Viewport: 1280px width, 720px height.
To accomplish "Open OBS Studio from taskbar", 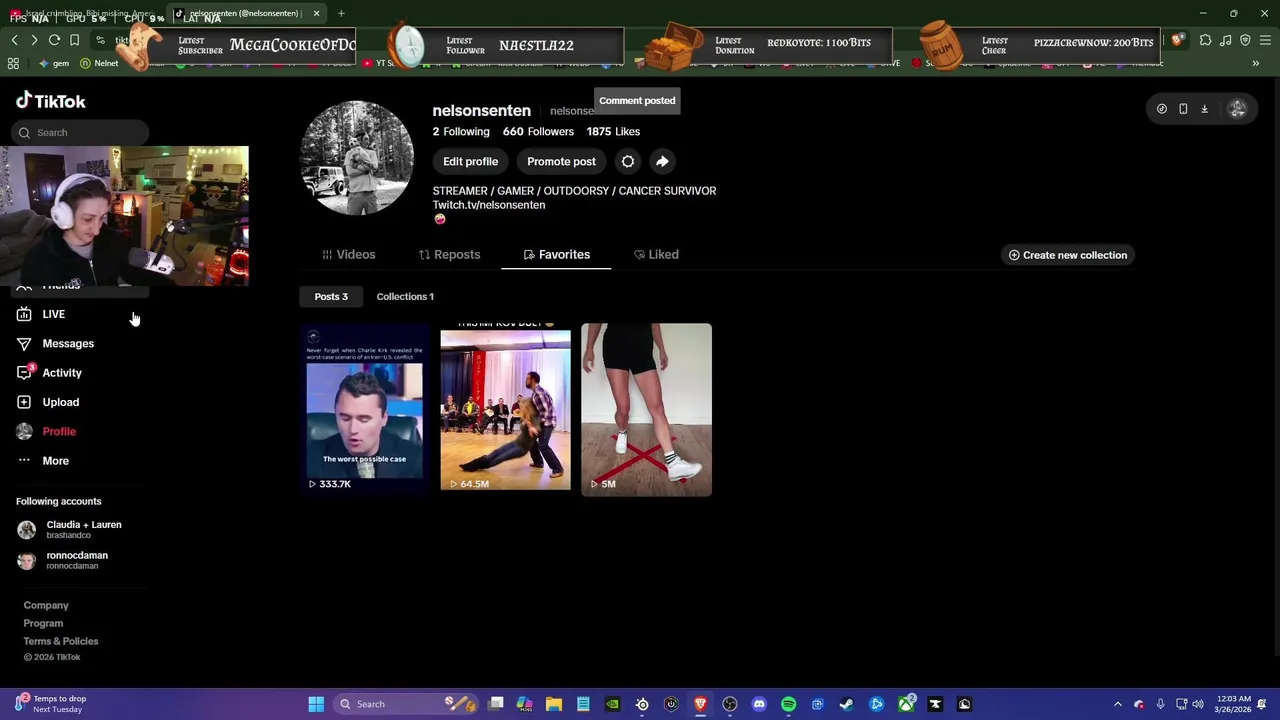I will pyautogui.click(x=730, y=704).
